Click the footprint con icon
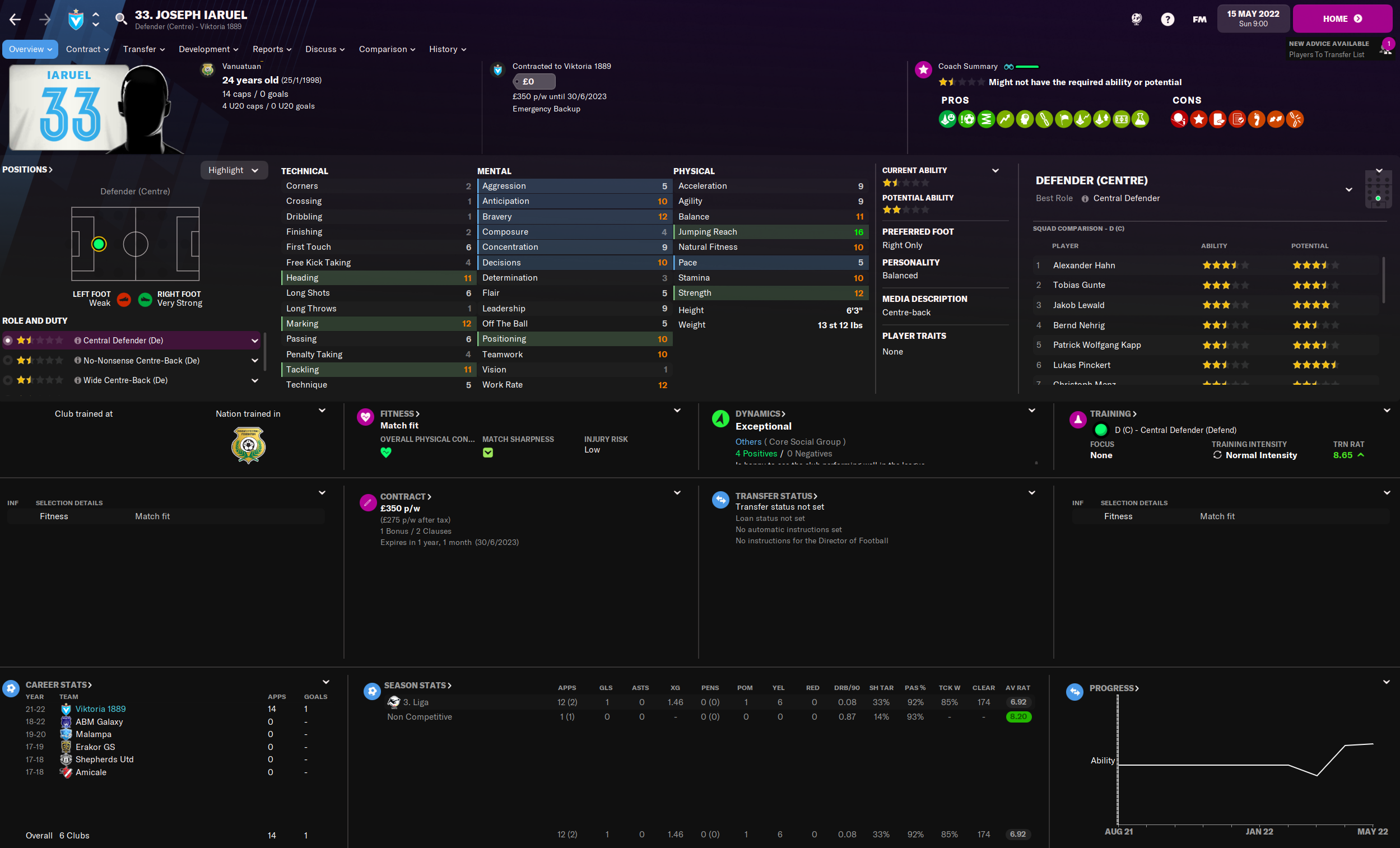1400x848 pixels. (x=1256, y=119)
